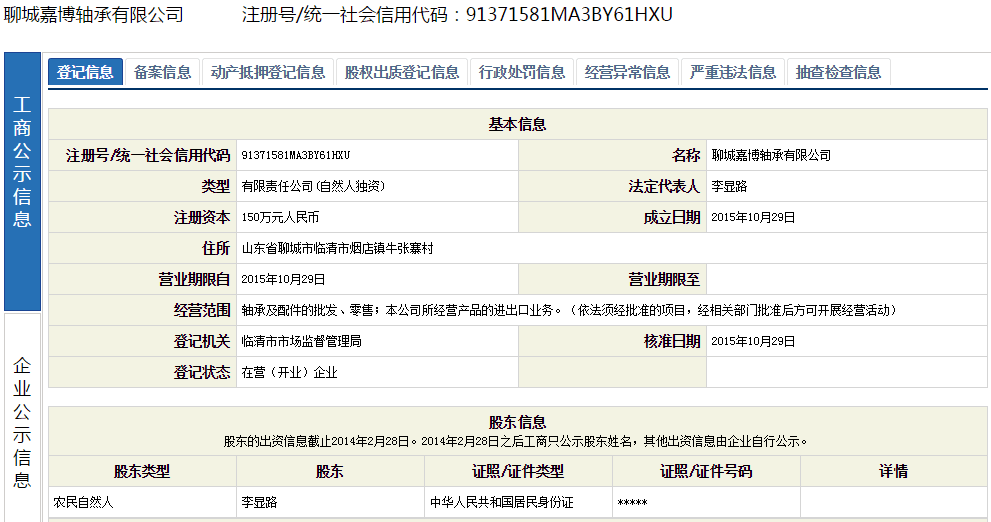Click the company name in the page title
This screenshot has width=991, height=522.
point(94,14)
